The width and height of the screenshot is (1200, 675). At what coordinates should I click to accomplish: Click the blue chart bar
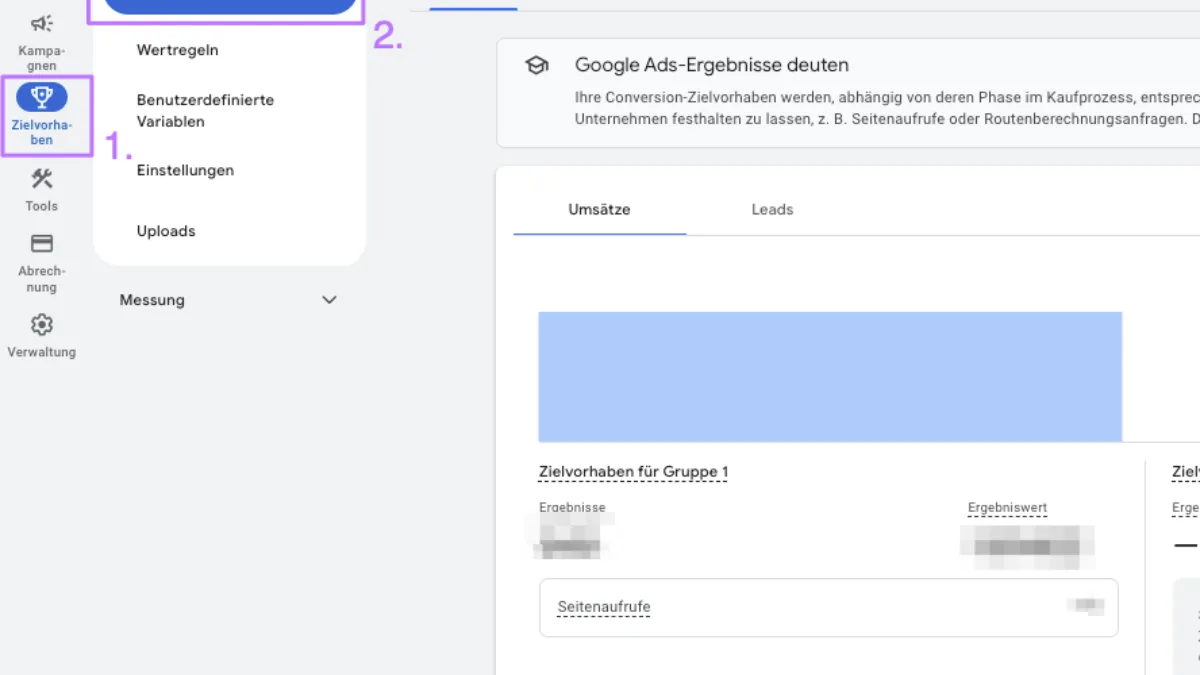point(830,377)
